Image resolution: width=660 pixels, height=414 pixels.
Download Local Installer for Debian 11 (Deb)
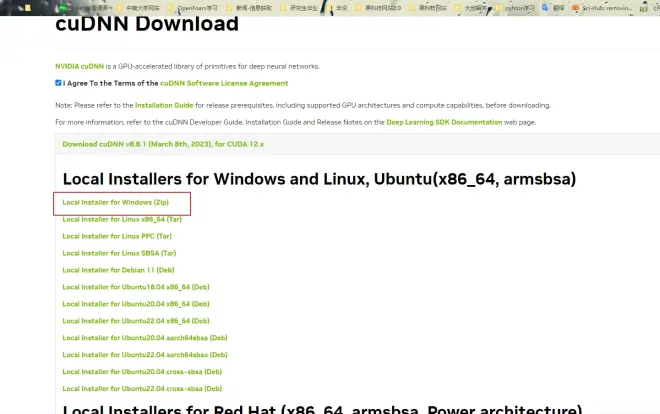[118, 270]
